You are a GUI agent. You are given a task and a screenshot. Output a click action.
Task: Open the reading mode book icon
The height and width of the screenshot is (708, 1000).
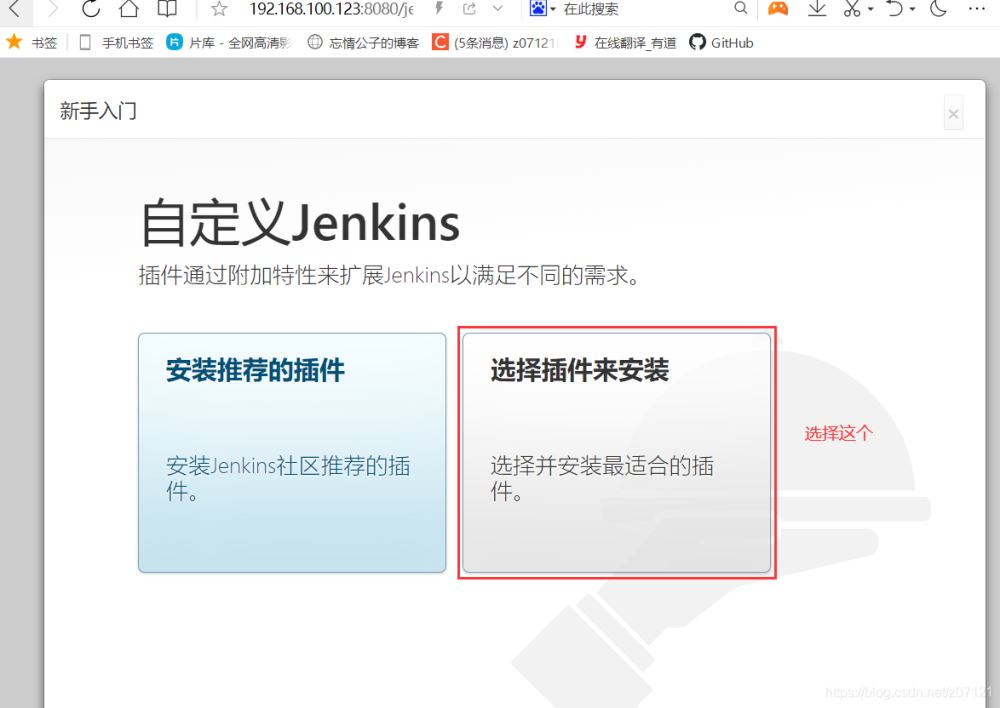(167, 8)
